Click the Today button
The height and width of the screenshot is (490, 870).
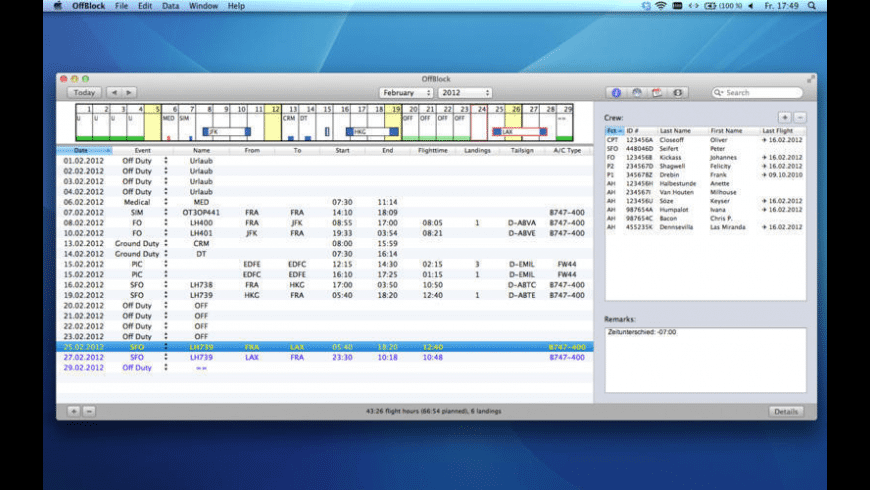[x=84, y=92]
